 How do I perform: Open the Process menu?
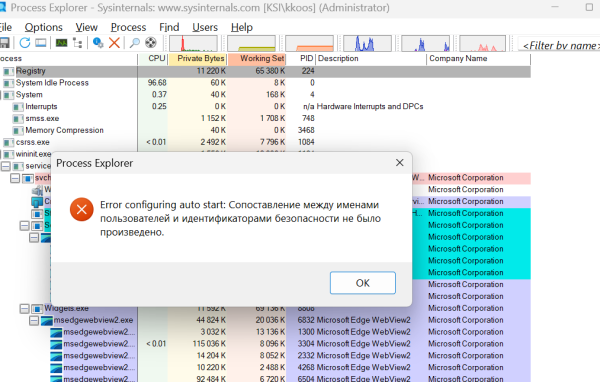click(128, 27)
